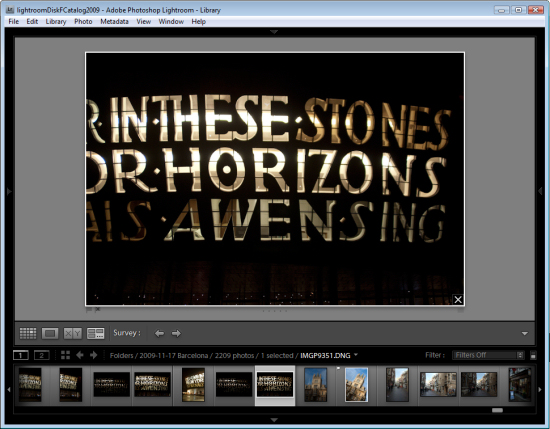This screenshot has height=429, width=550.
Task: Select tilted cathedral thumbnail with white border
Action: (x=356, y=384)
